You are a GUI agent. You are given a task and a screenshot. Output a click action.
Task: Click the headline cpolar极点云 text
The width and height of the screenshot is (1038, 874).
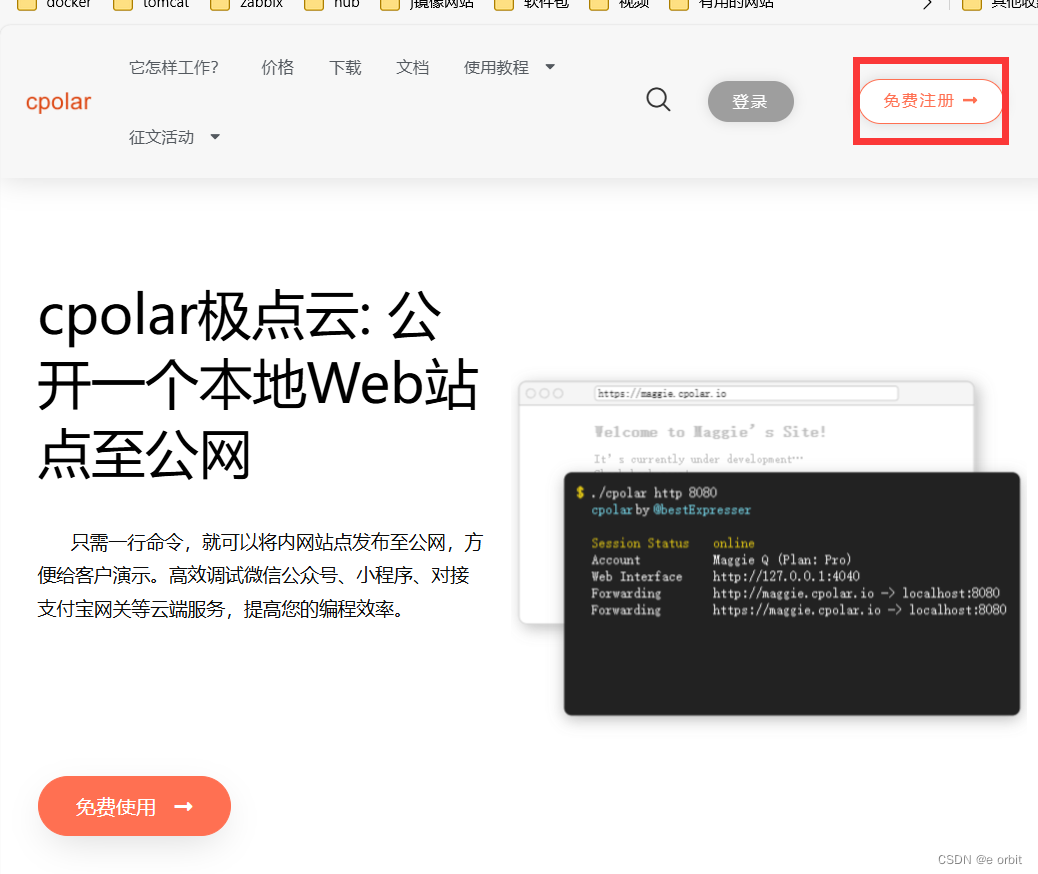[258, 384]
